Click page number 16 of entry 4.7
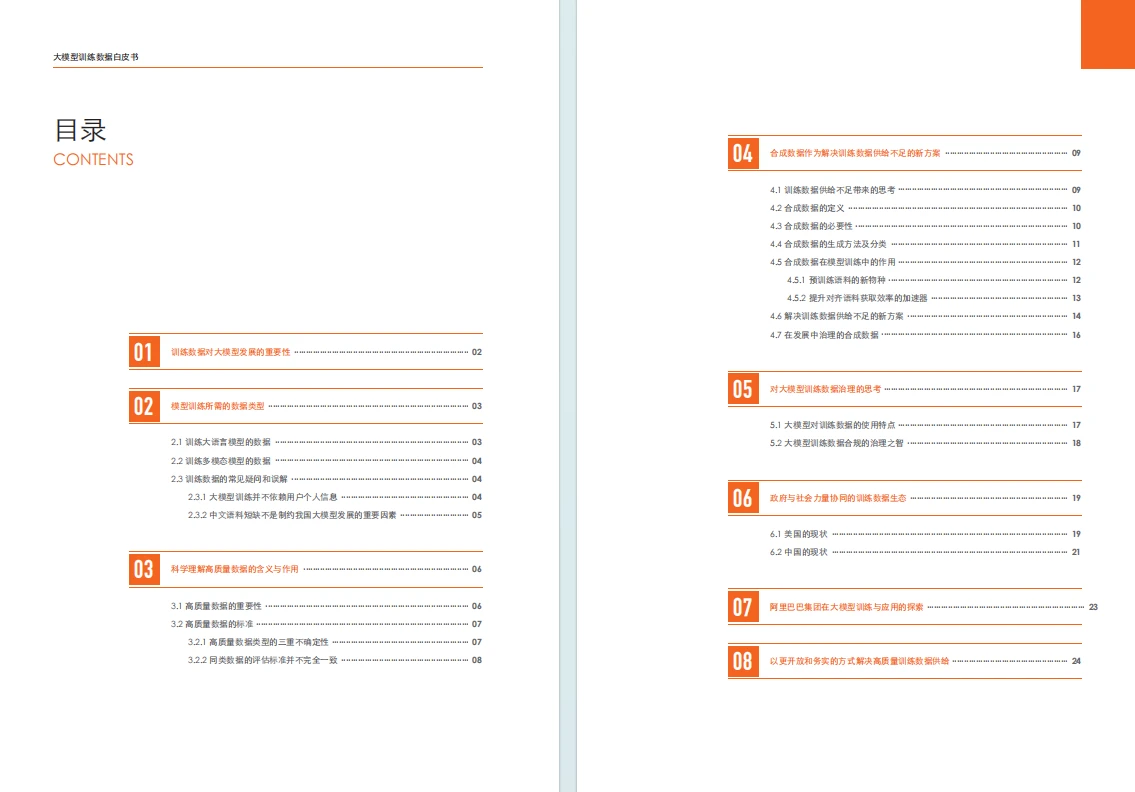The width and height of the screenshot is (1135, 792). click(x=1076, y=335)
